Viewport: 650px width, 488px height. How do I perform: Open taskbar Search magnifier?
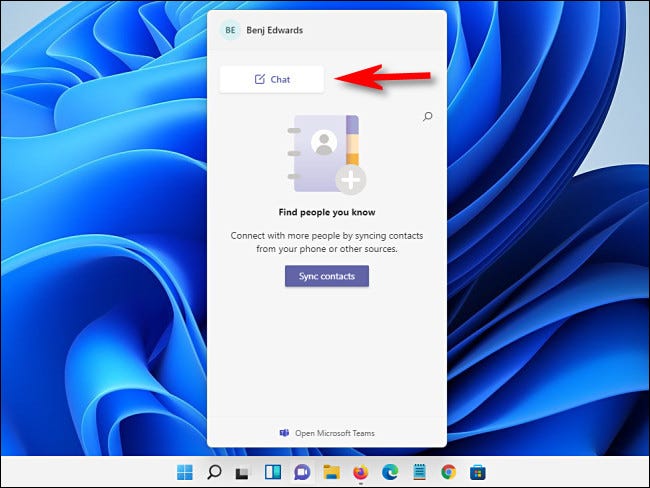tap(214, 472)
